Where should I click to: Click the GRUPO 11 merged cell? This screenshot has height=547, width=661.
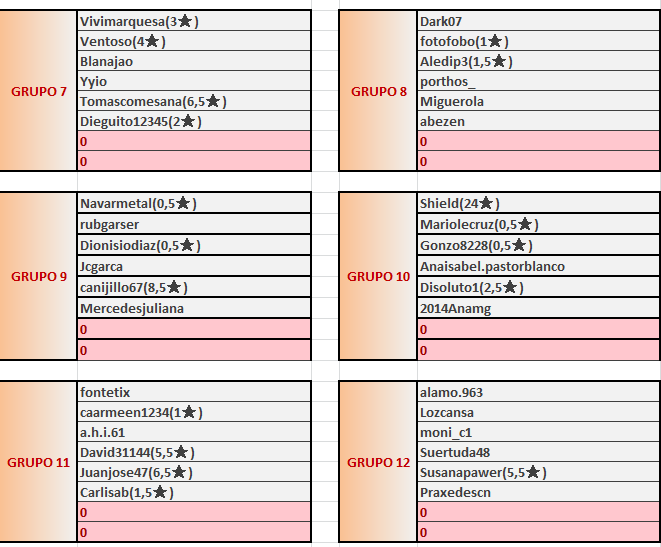[x=39, y=463]
